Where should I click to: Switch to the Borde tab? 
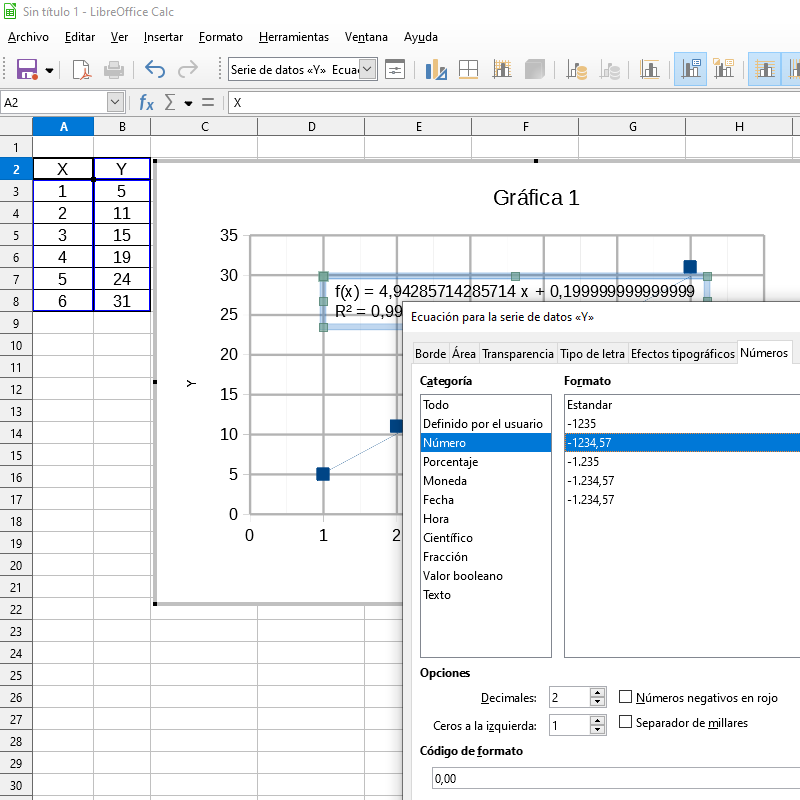pos(431,354)
